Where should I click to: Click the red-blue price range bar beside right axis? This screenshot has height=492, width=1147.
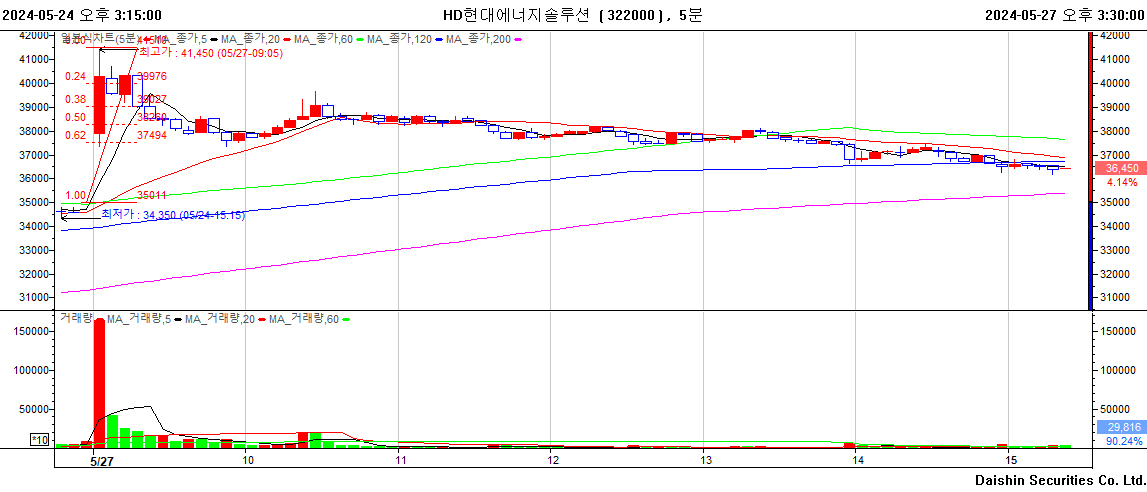(x=1092, y=170)
